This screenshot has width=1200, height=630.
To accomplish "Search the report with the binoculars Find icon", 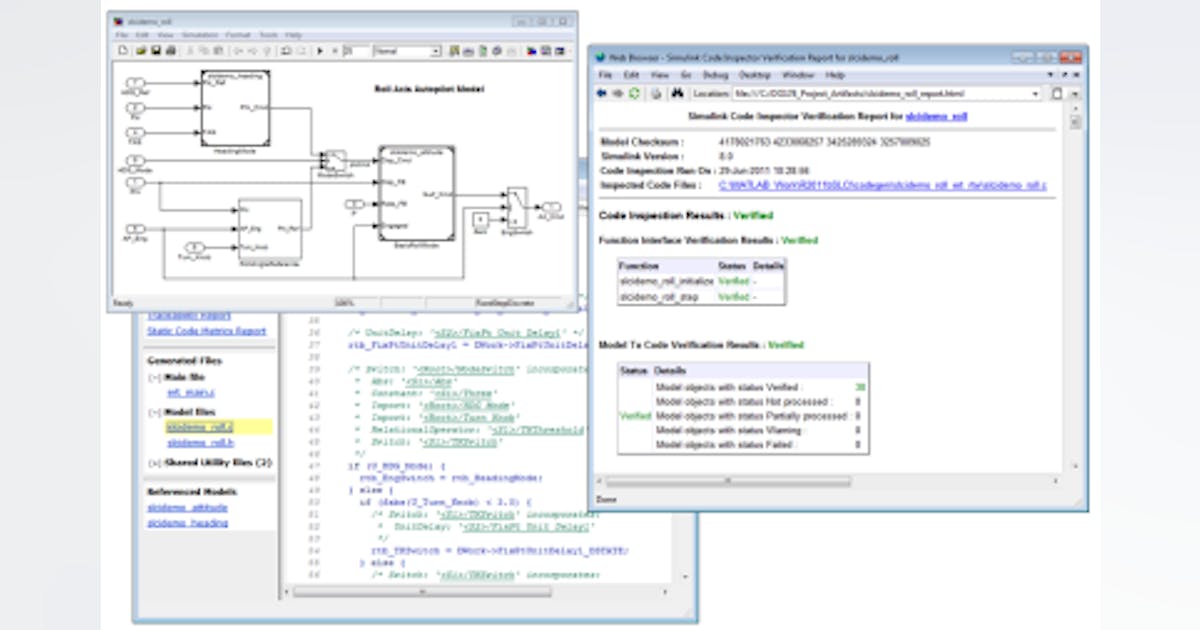I will 676,93.
